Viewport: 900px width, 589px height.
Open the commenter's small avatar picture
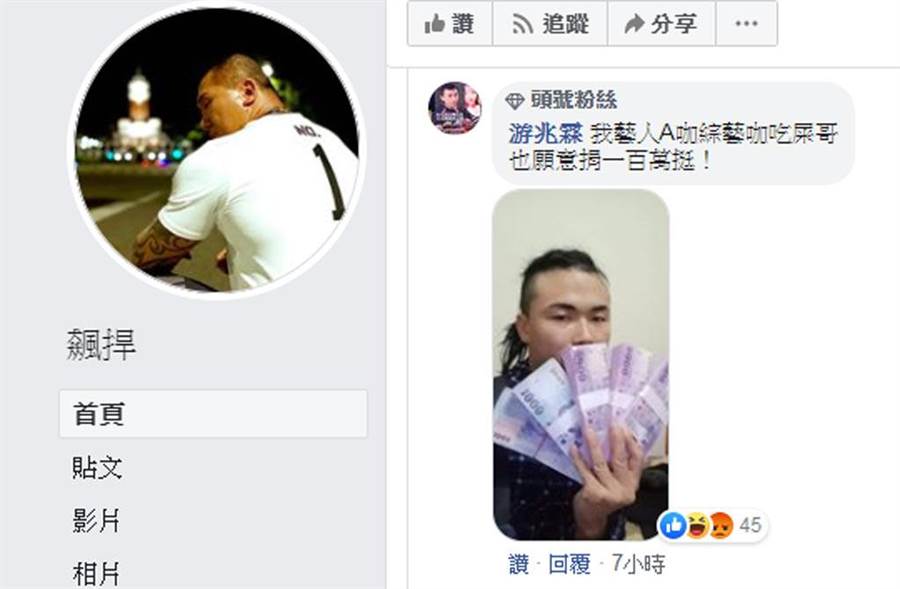click(455, 107)
